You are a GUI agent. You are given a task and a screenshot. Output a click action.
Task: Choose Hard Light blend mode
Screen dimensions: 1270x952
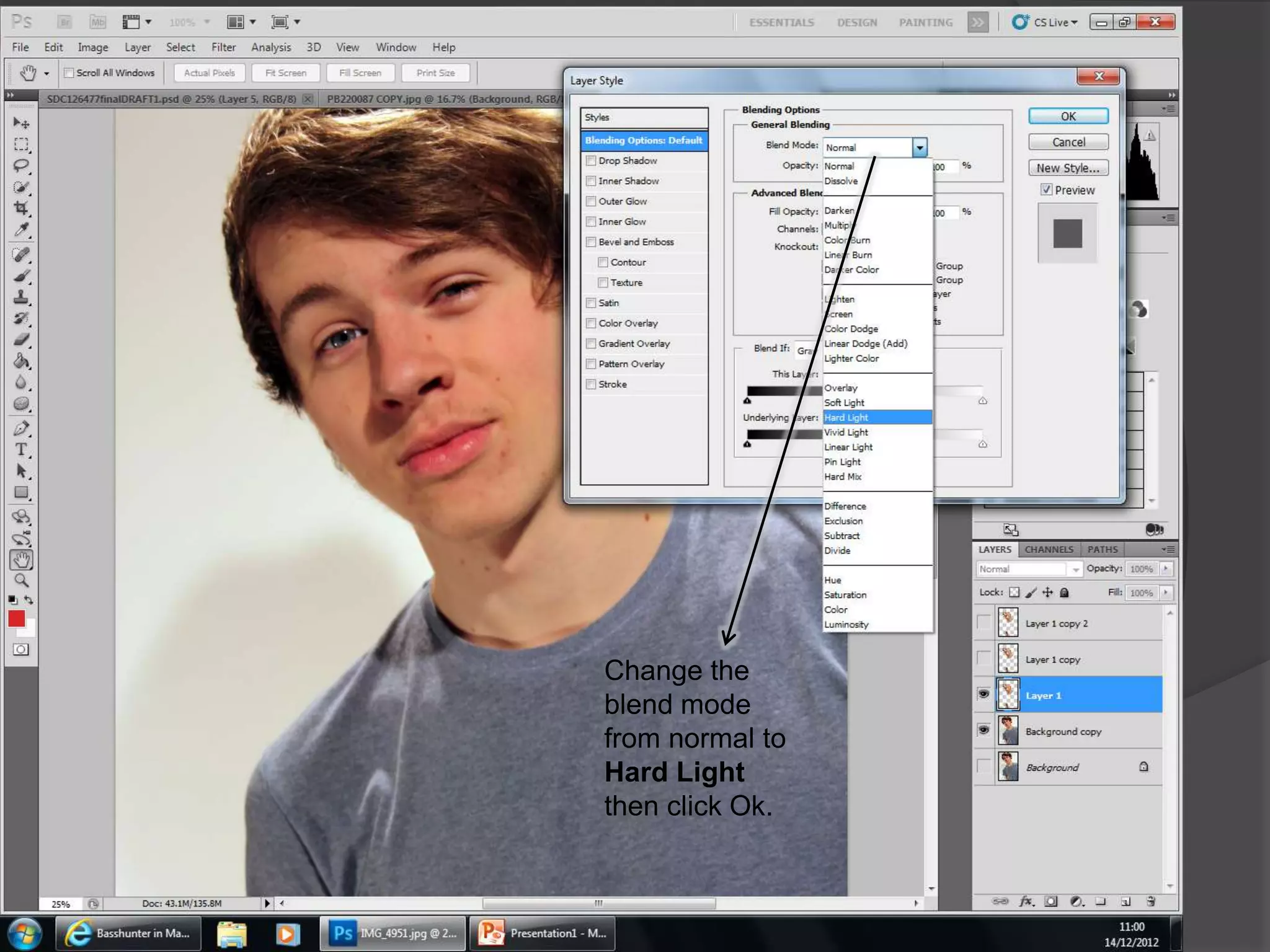coord(877,417)
